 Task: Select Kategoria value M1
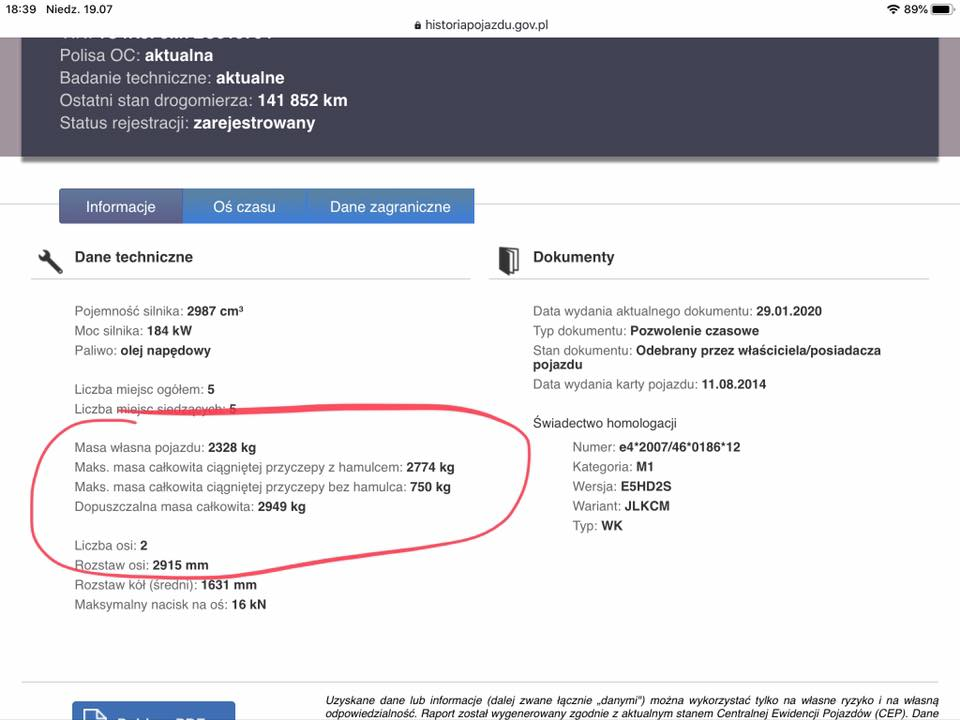[x=645, y=467]
